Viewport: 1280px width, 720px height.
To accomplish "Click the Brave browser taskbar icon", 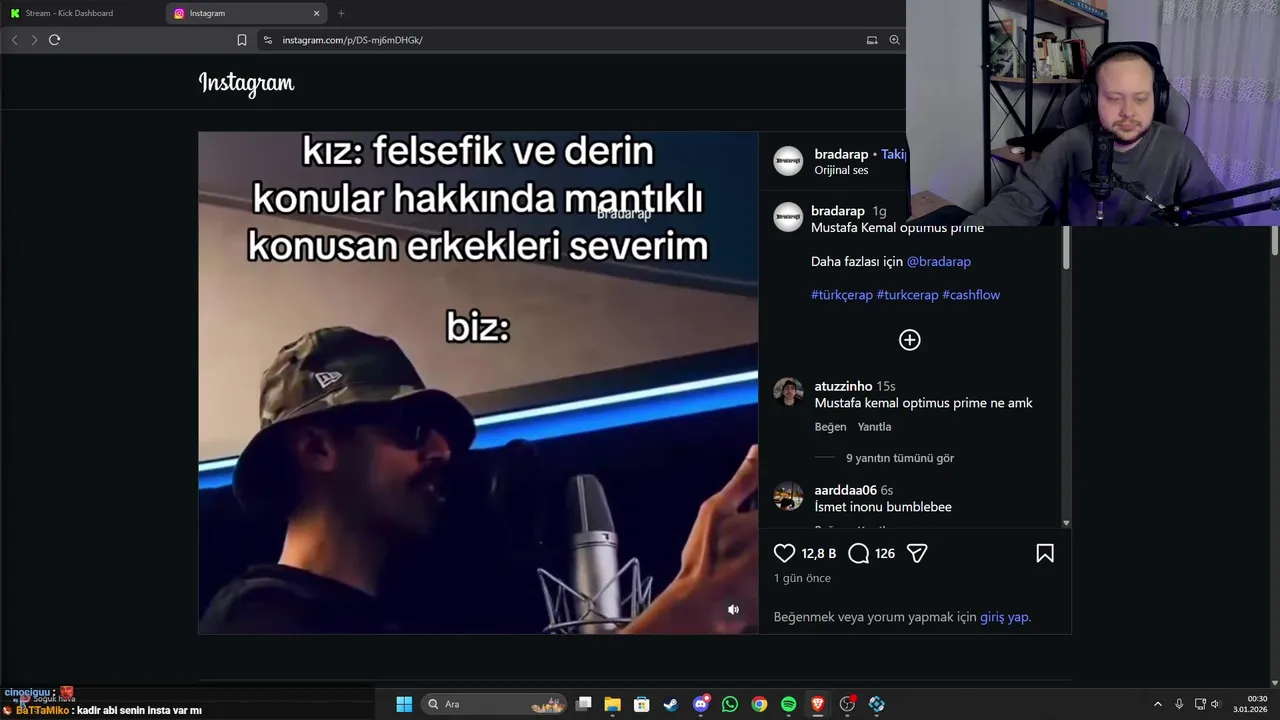I will [x=818, y=704].
